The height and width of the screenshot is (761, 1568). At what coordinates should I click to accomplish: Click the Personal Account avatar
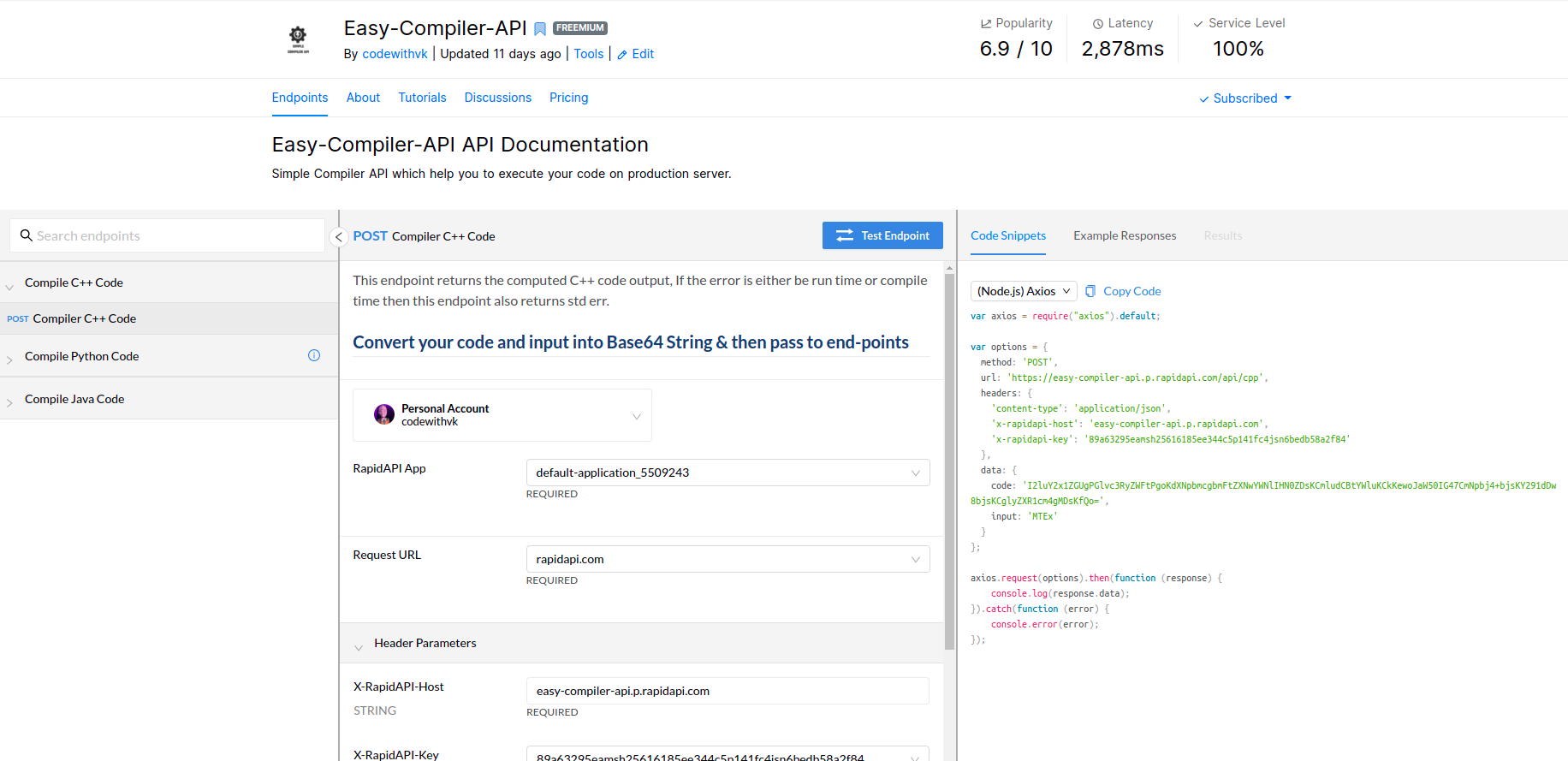pyautogui.click(x=384, y=414)
